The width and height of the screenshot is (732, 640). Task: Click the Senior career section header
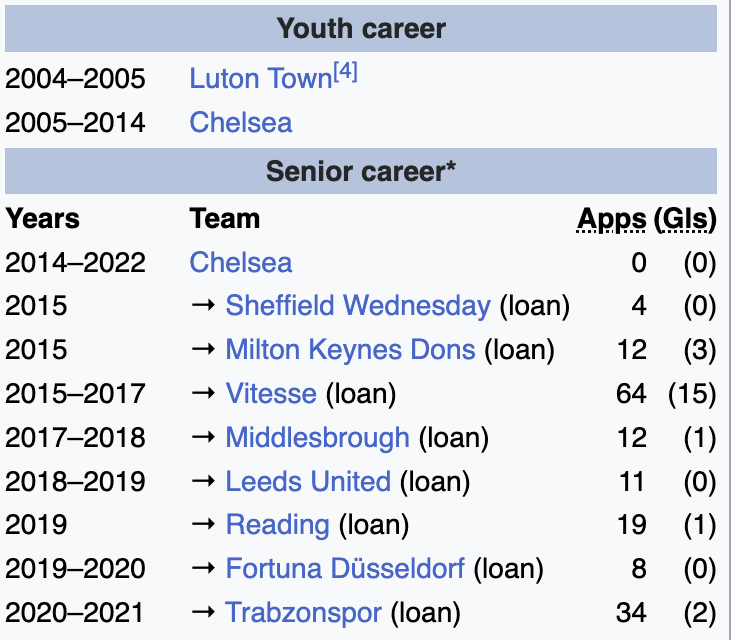coord(361,172)
